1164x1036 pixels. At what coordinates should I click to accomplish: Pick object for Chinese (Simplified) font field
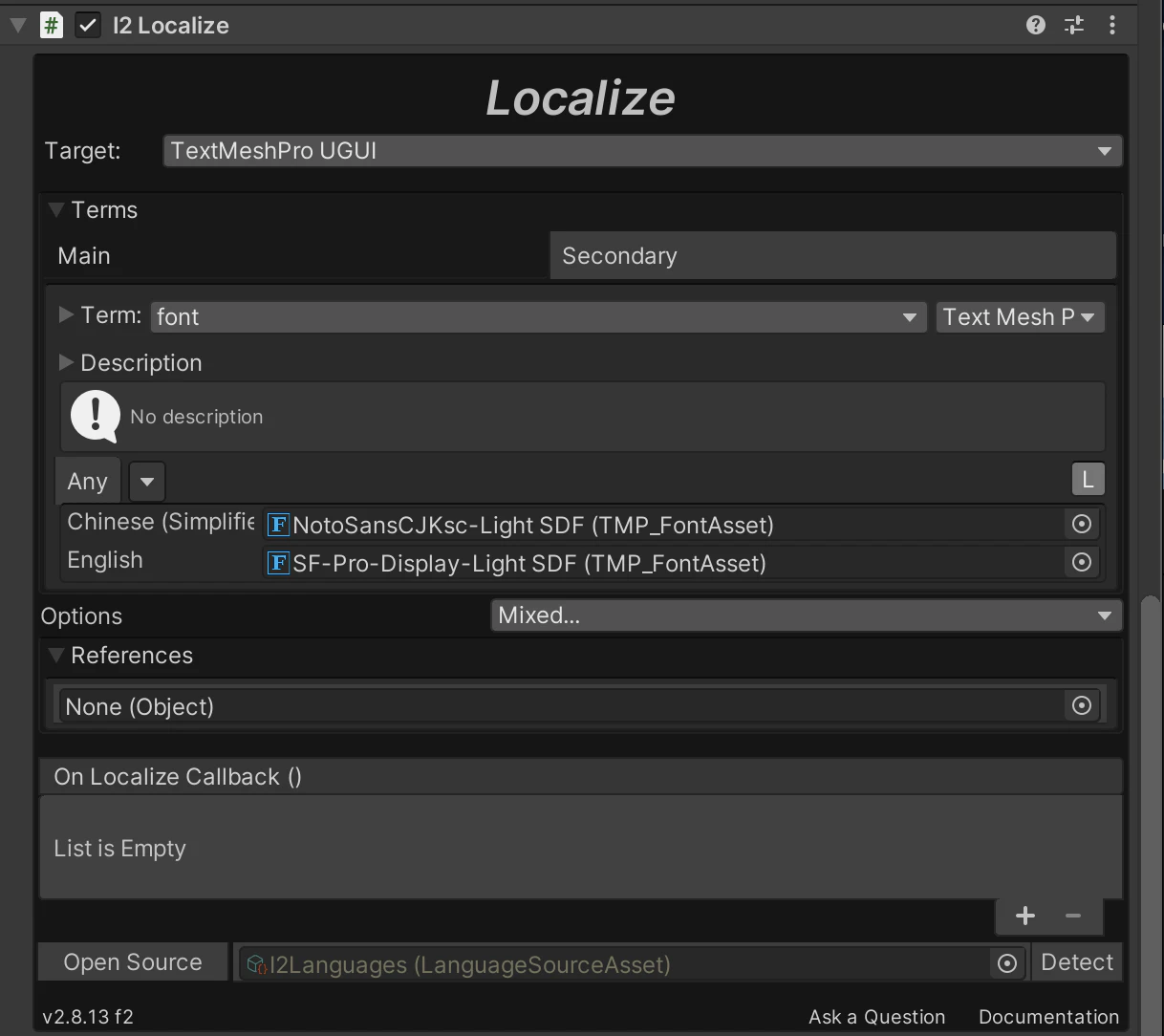[x=1082, y=524]
